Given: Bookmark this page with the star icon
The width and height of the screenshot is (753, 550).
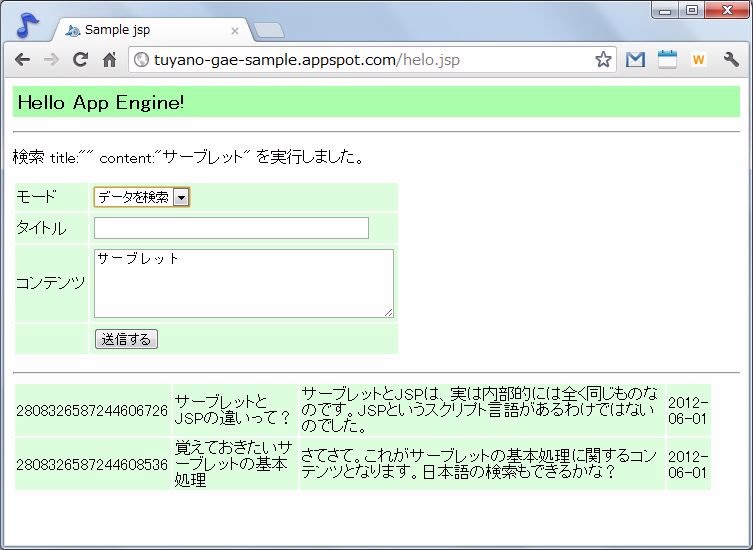Looking at the screenshot, I should [603, 60].
